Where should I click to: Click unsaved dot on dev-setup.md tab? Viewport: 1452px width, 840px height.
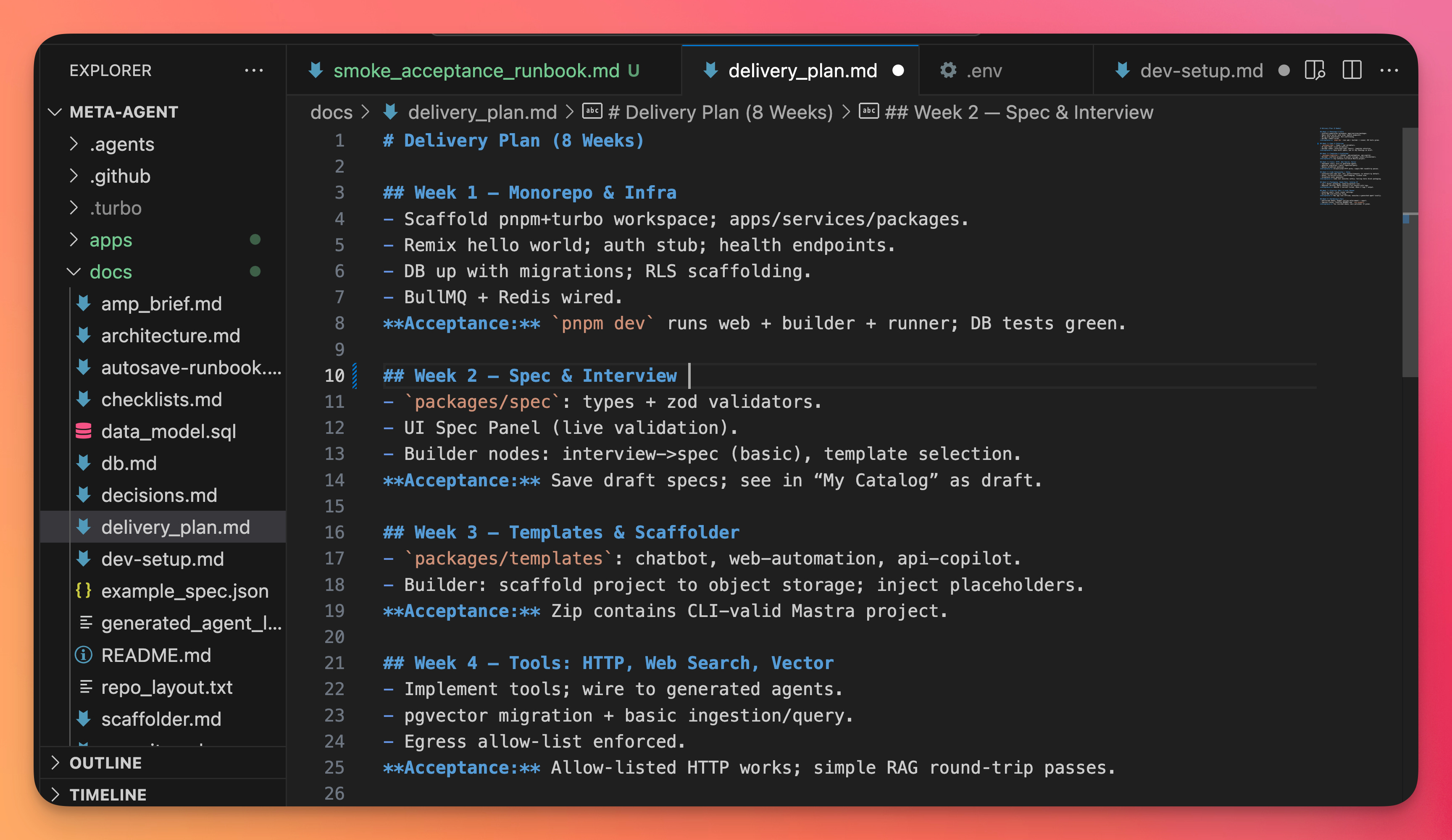click(1283, 70)
